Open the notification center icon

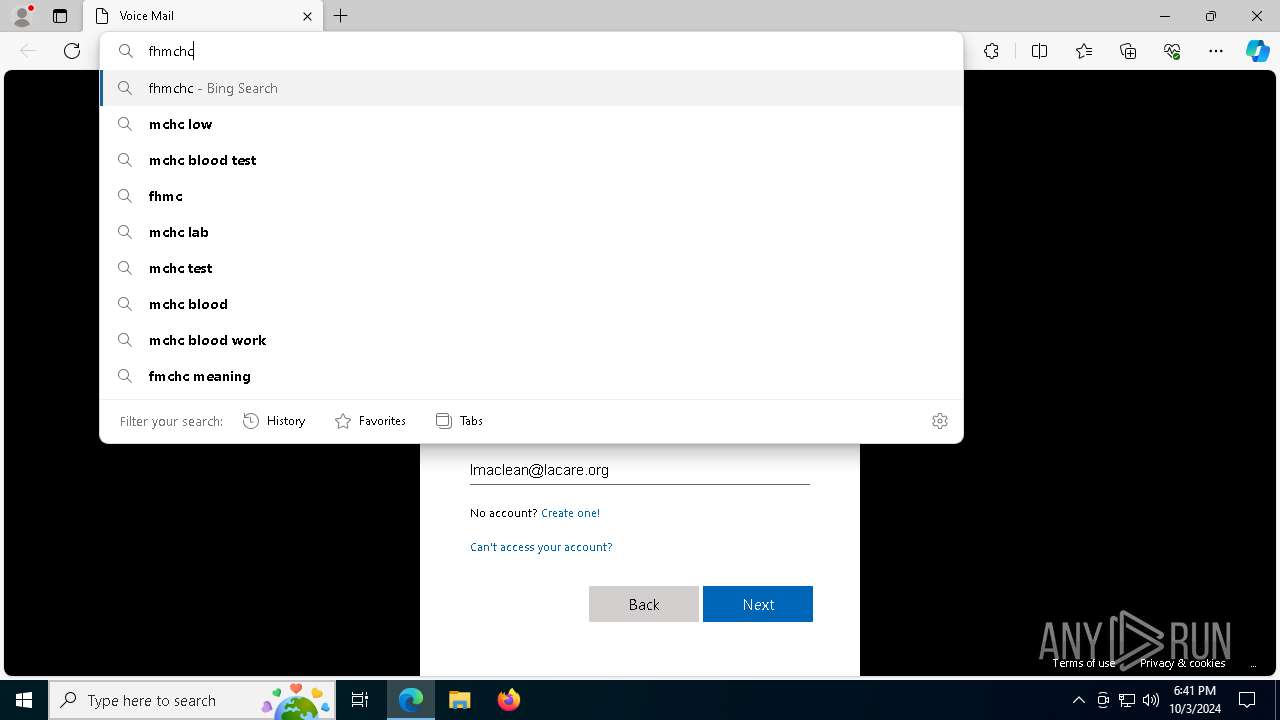point(1247,700)
